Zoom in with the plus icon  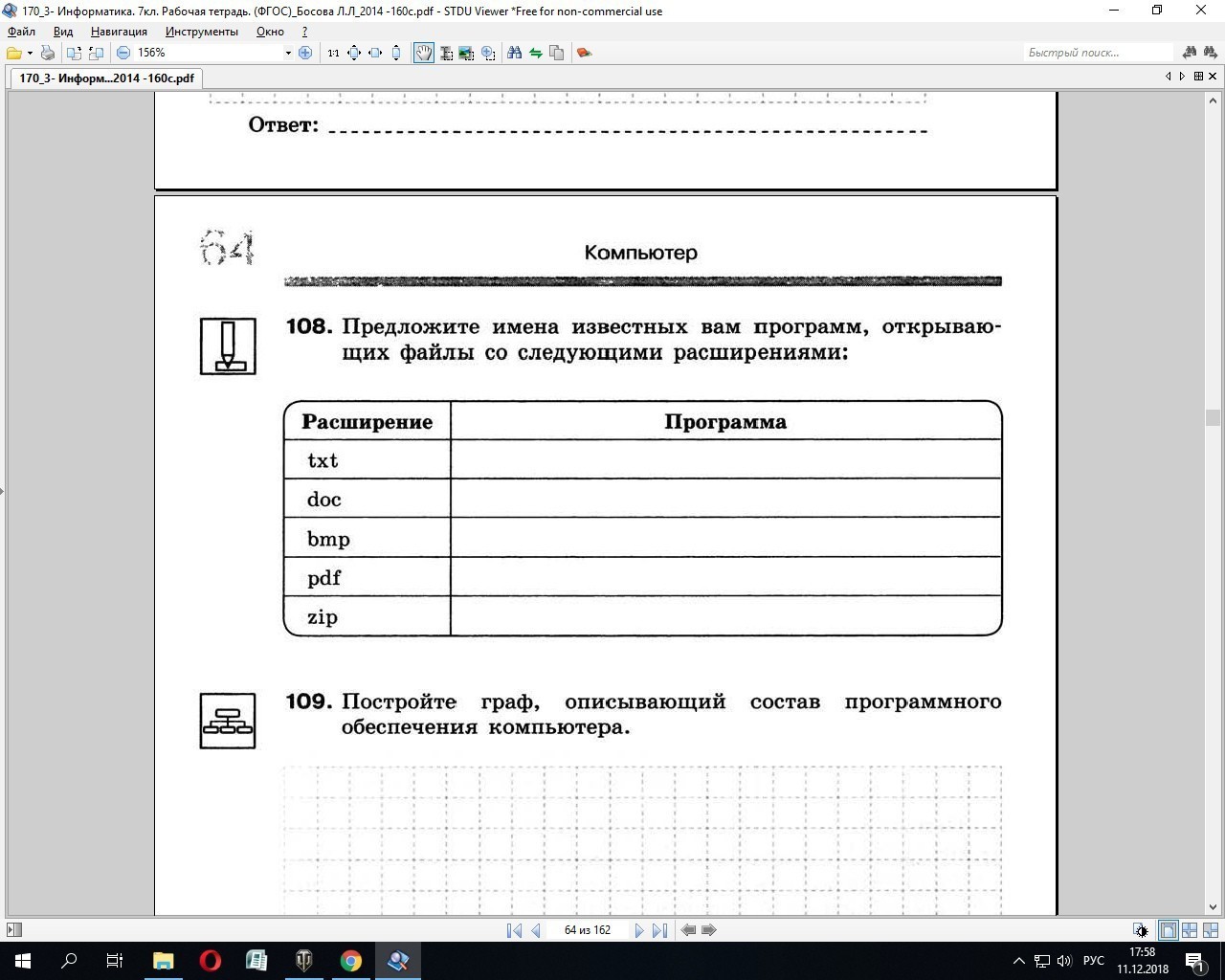point(305,53)
